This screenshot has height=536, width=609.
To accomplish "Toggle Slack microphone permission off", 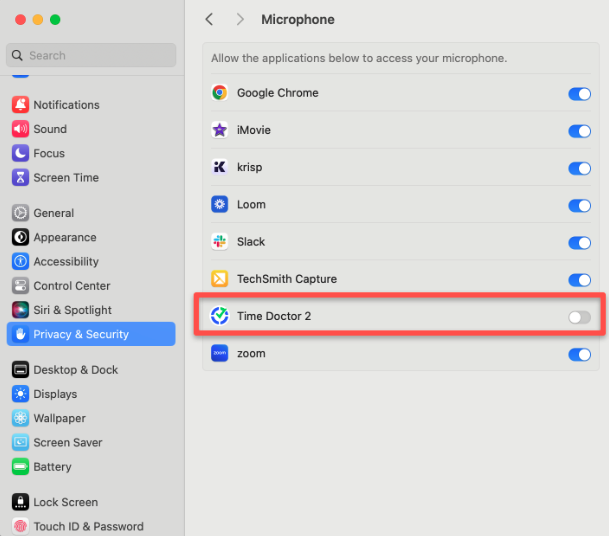I will point(579,242).
